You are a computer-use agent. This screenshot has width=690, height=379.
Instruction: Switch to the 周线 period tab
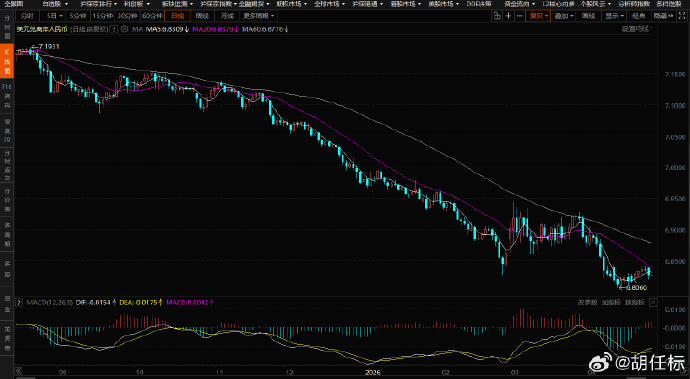pos(202,16)
